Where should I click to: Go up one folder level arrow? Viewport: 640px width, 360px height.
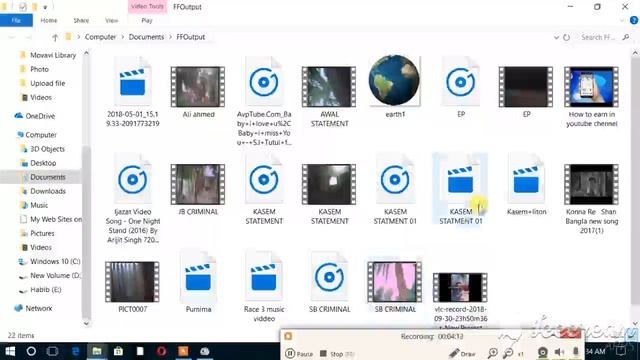click(55, 37)
